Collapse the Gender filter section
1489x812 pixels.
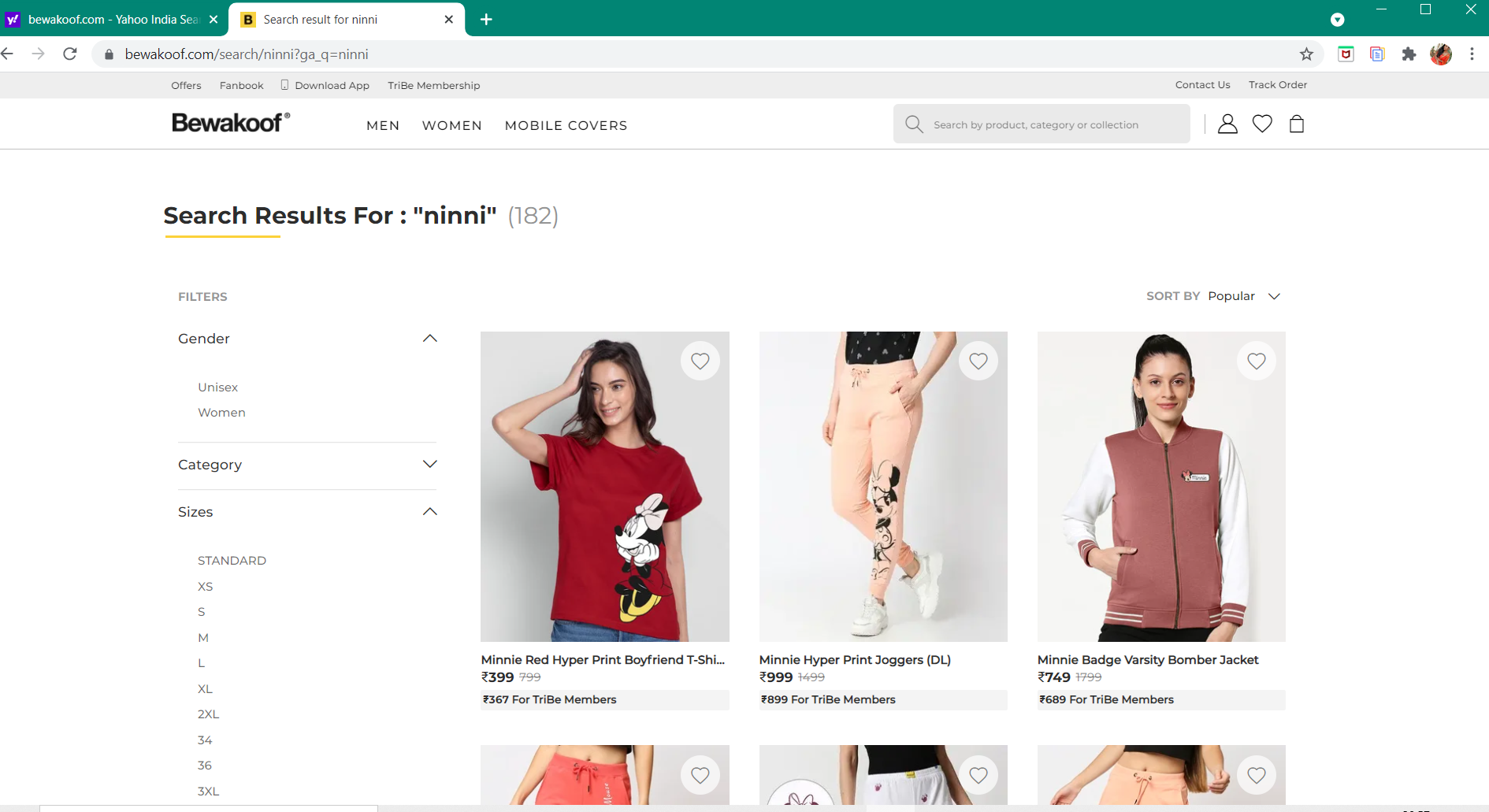(429, 339)
